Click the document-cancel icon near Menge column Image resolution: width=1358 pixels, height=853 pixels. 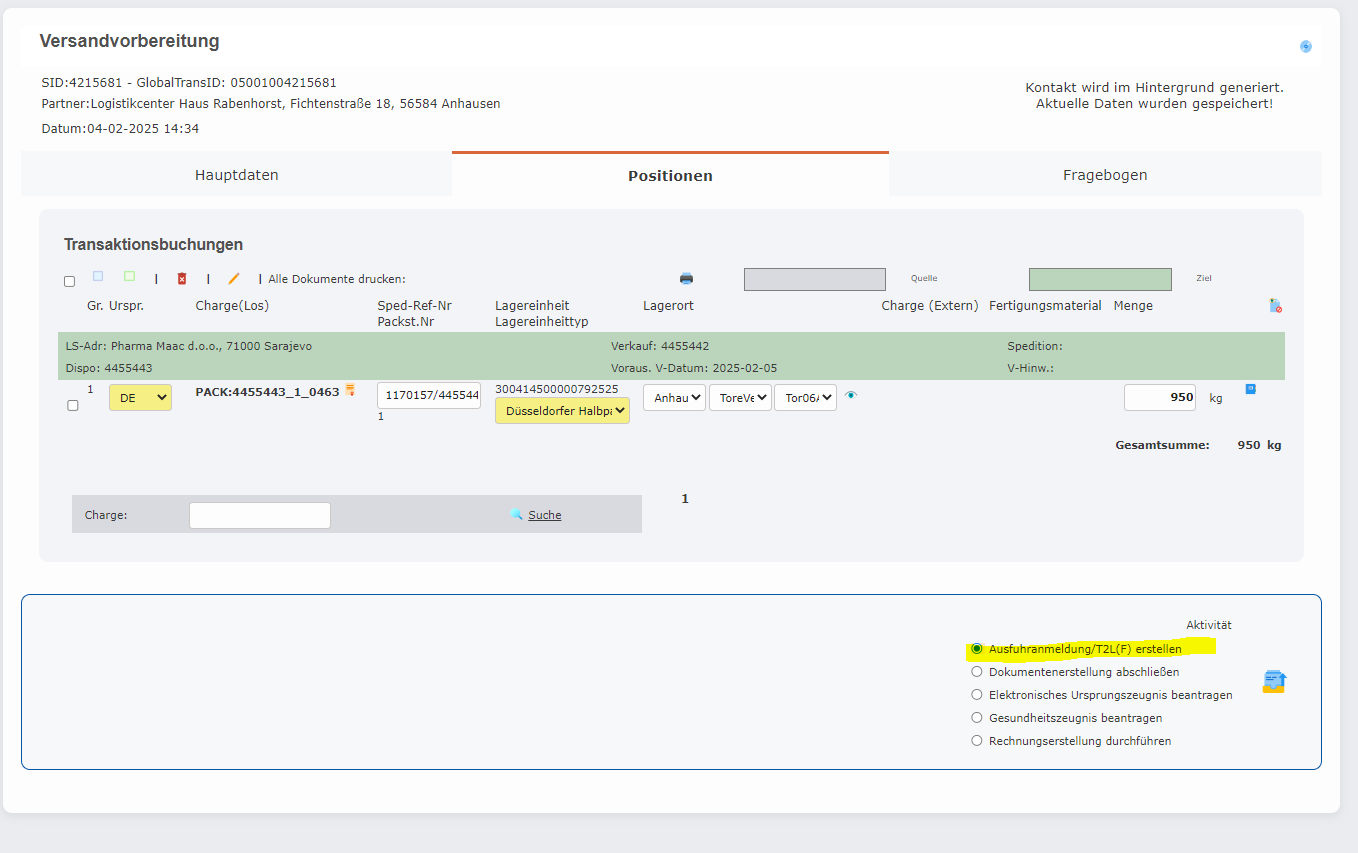(x=1277, y=305)
